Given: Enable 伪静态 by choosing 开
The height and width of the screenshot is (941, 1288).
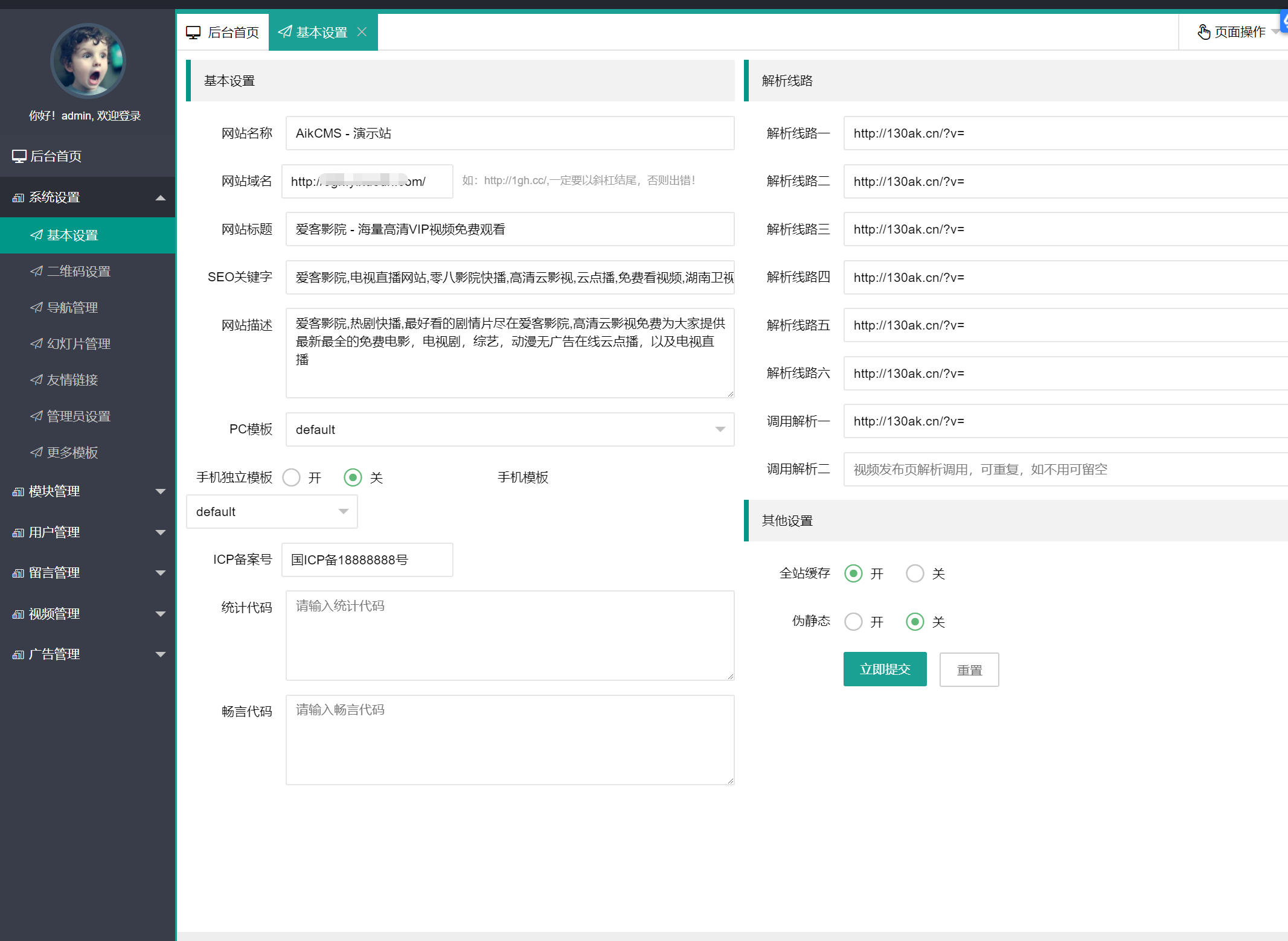Looking at the screenshot, I should 853,622.
